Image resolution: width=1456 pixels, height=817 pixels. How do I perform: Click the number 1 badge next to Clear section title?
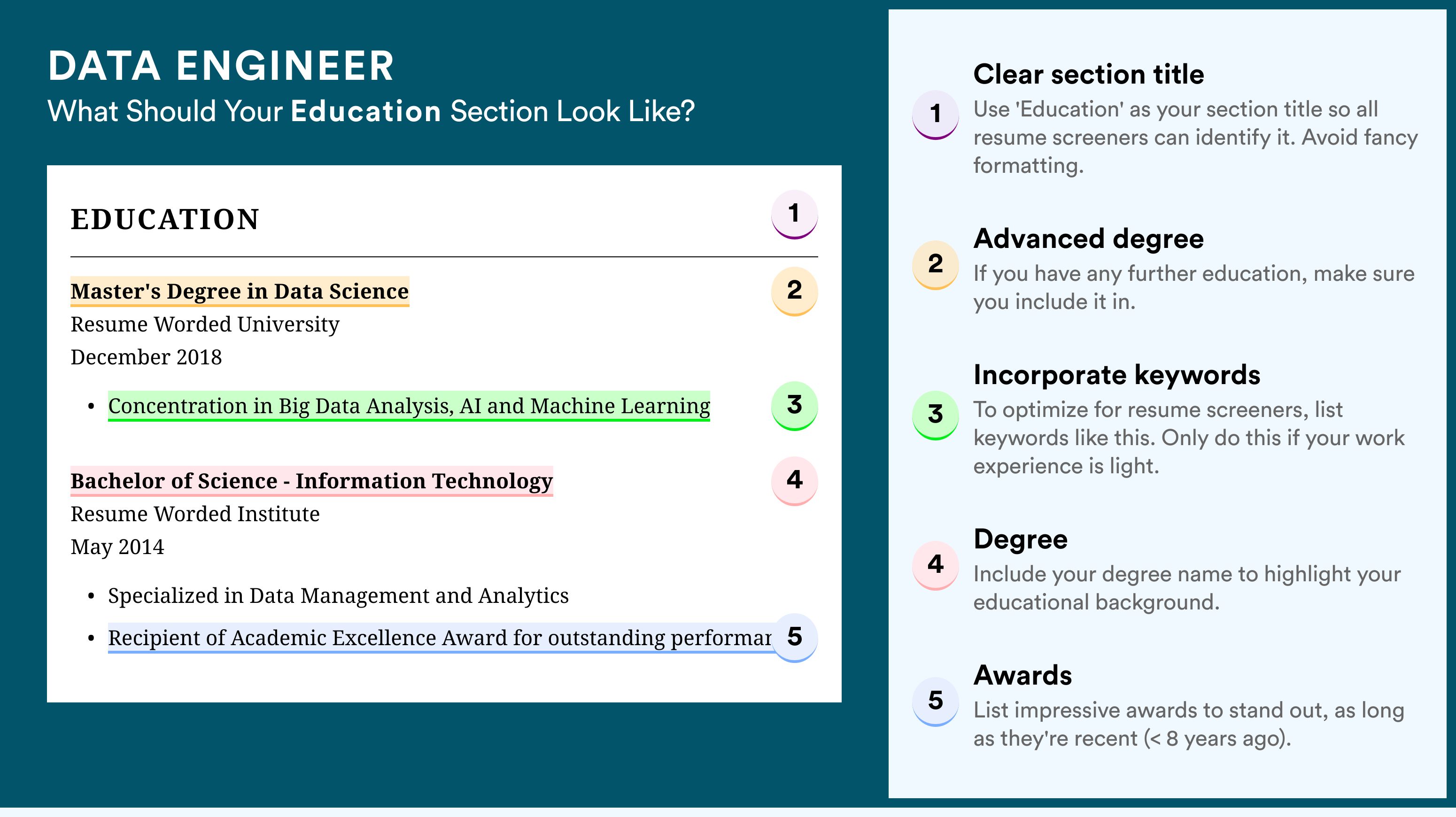pos(936,114)
